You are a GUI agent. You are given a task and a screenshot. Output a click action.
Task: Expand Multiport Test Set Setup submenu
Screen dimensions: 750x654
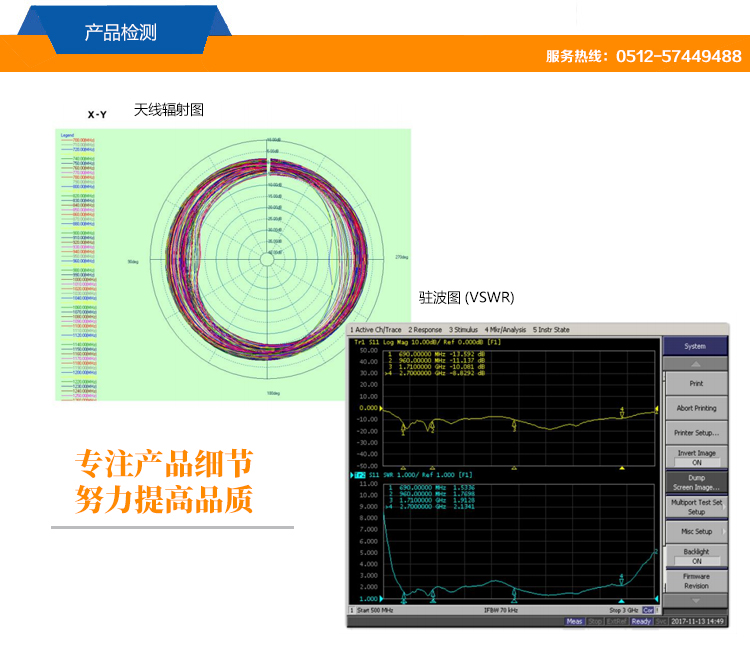click(x=696, y=506)
